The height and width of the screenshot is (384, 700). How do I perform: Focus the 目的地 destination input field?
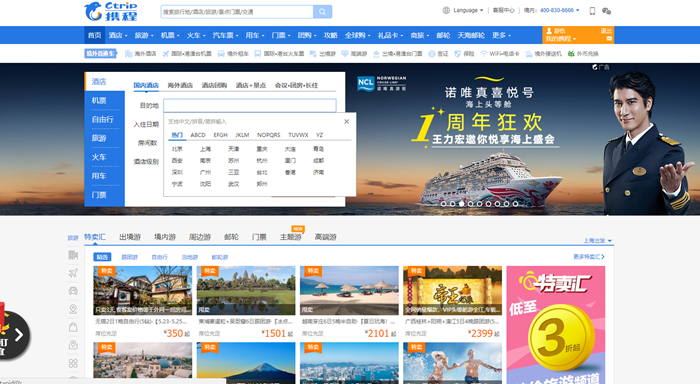tap(250, 105)
